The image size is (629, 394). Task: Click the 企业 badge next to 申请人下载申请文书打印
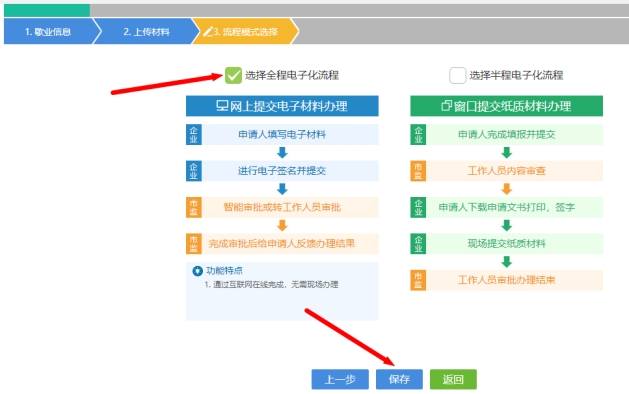418,207
